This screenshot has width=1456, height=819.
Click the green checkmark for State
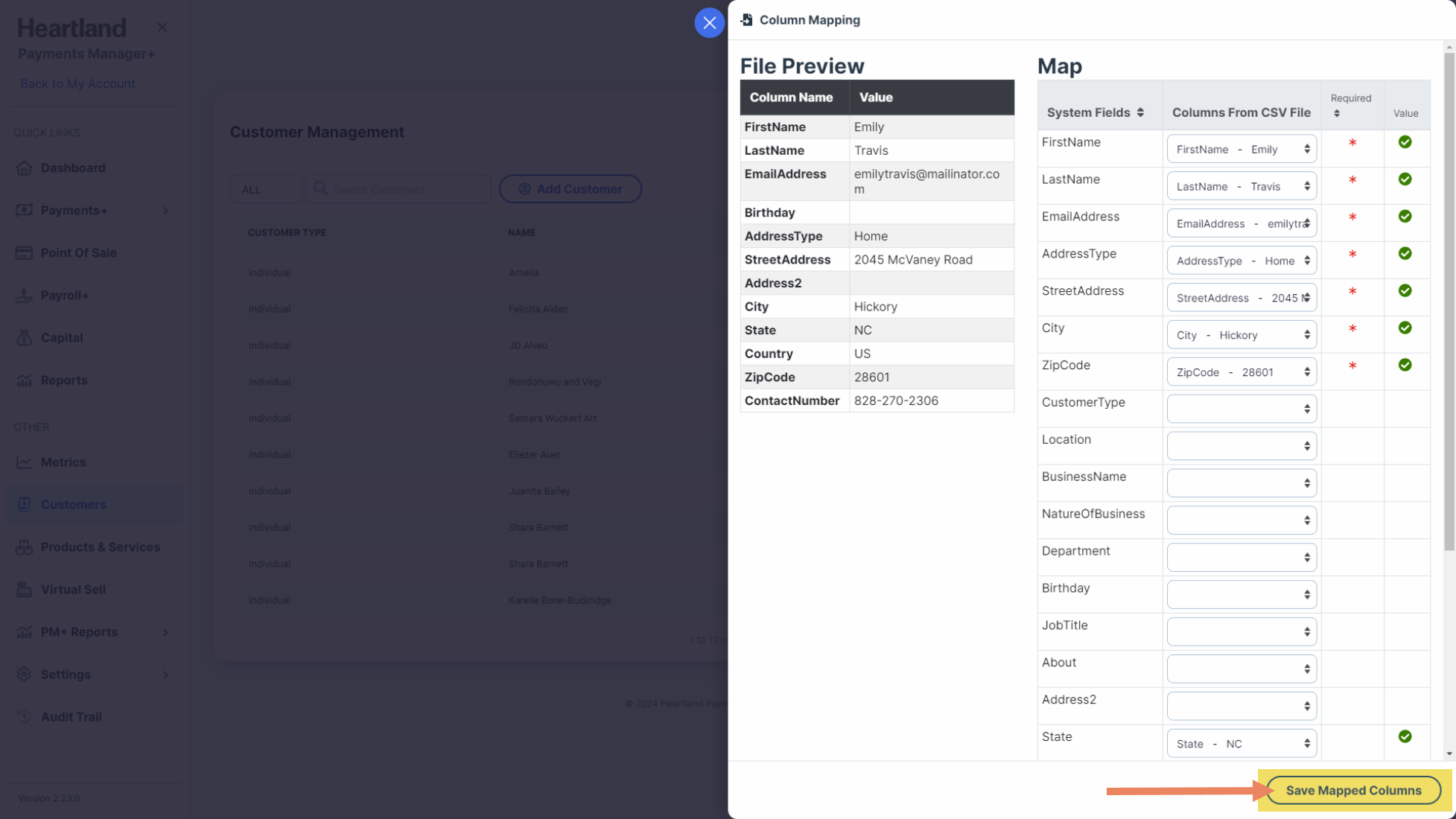pyautogui.click(x=1405, y=737)
